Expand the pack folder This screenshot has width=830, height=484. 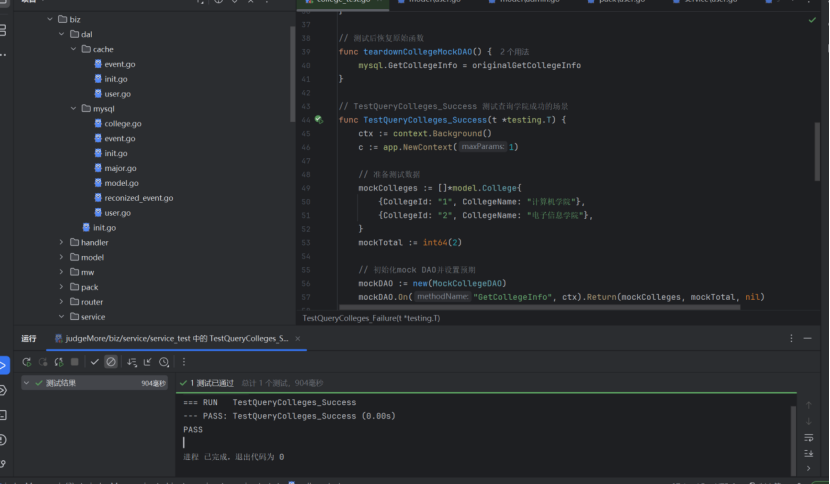61,286
